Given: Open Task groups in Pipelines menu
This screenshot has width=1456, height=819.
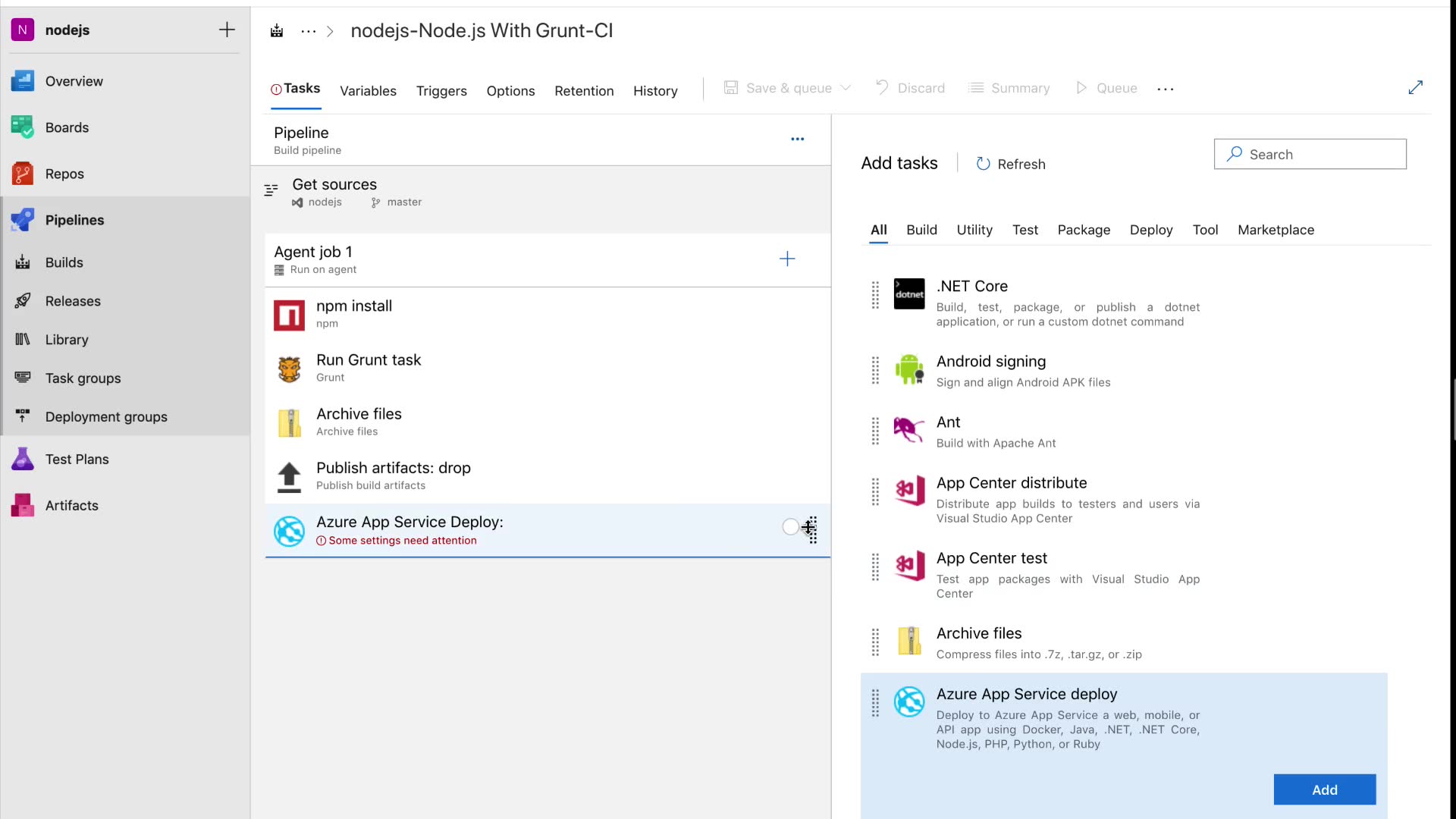Looking at the screenshot, I should click(x=83, y=378).
